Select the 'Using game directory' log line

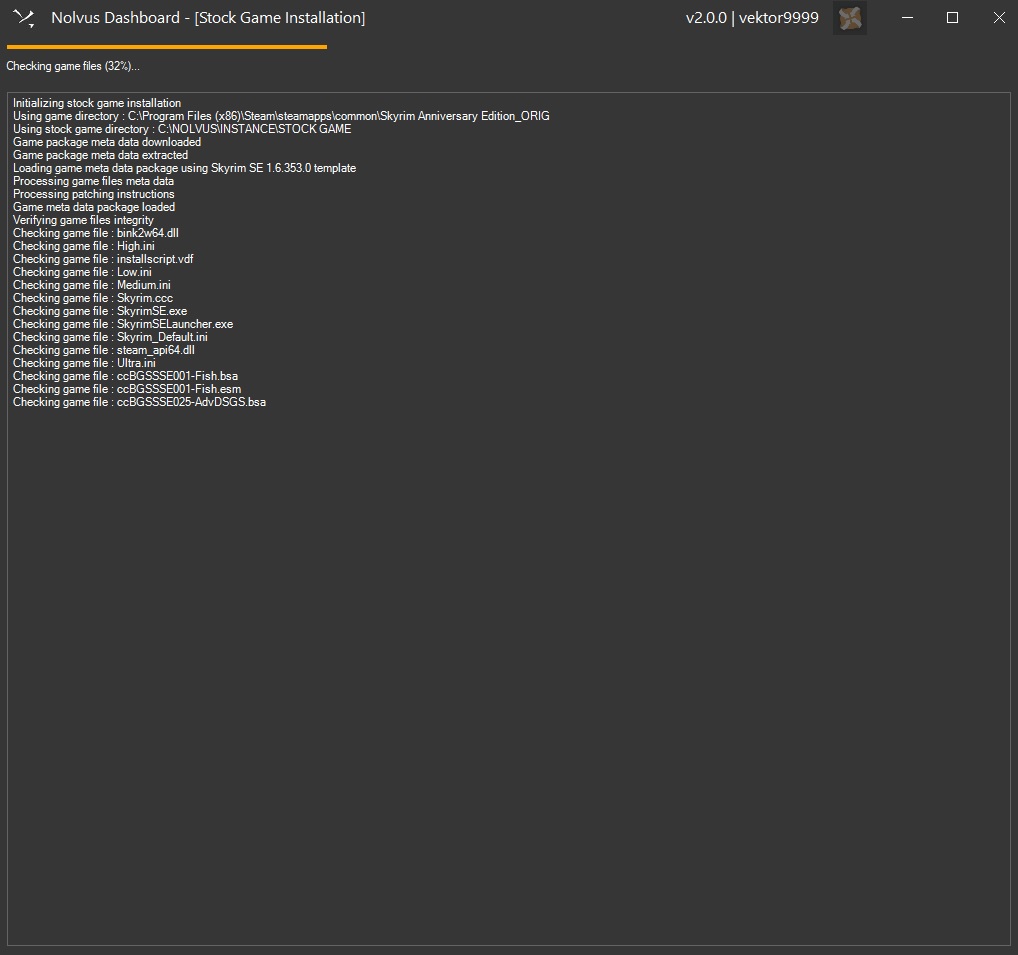281,116
